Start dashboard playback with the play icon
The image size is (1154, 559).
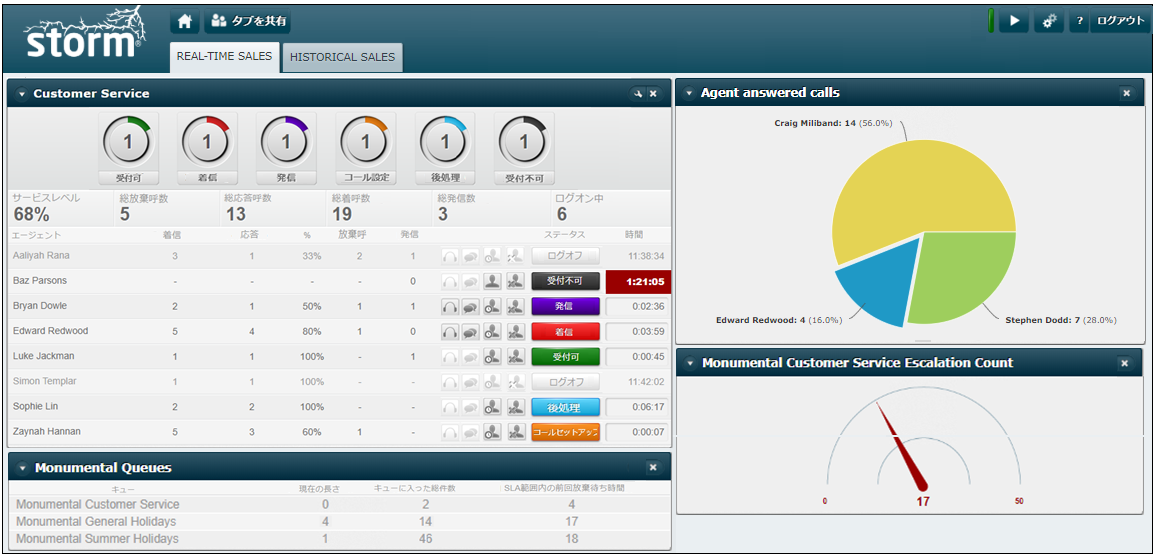pos(1015,21)
